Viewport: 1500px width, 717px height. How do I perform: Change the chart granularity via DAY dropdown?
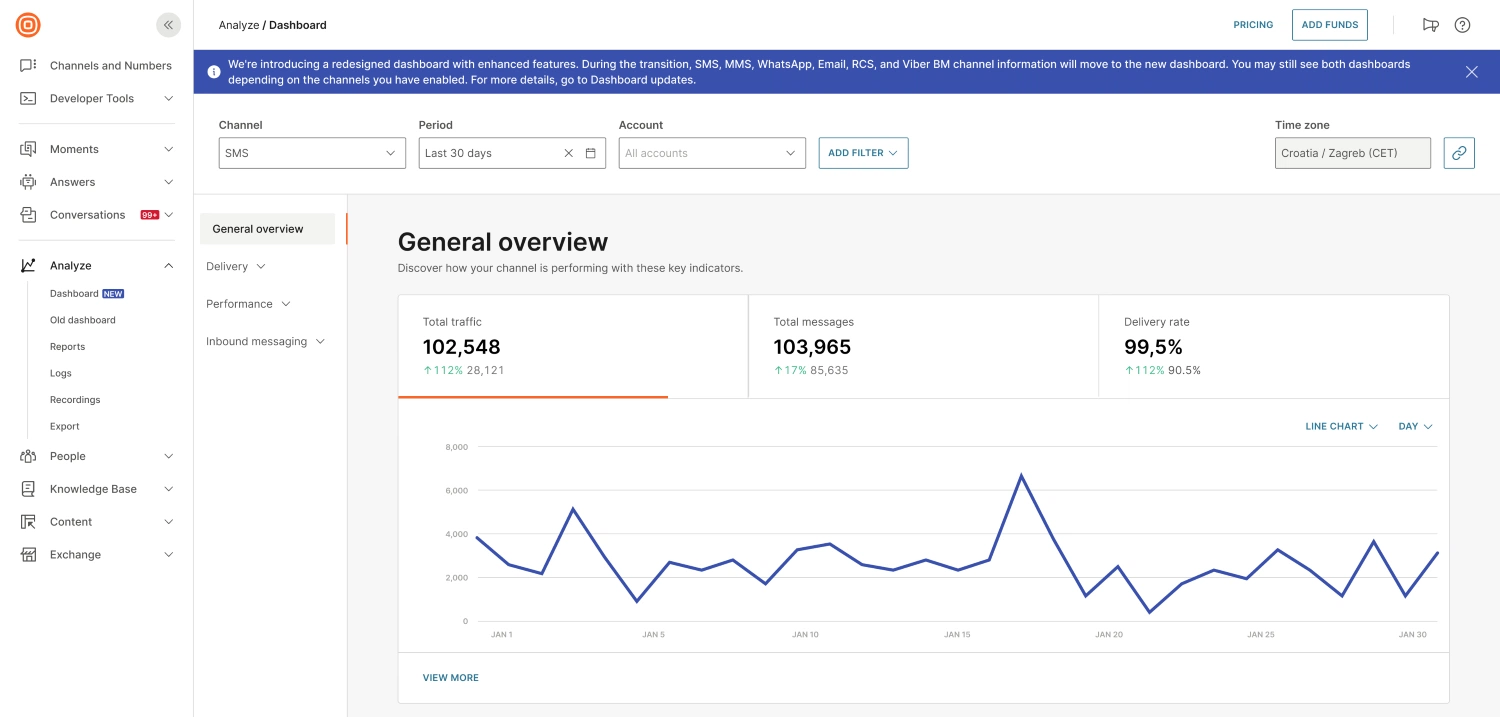click(x=1413, y=426)
